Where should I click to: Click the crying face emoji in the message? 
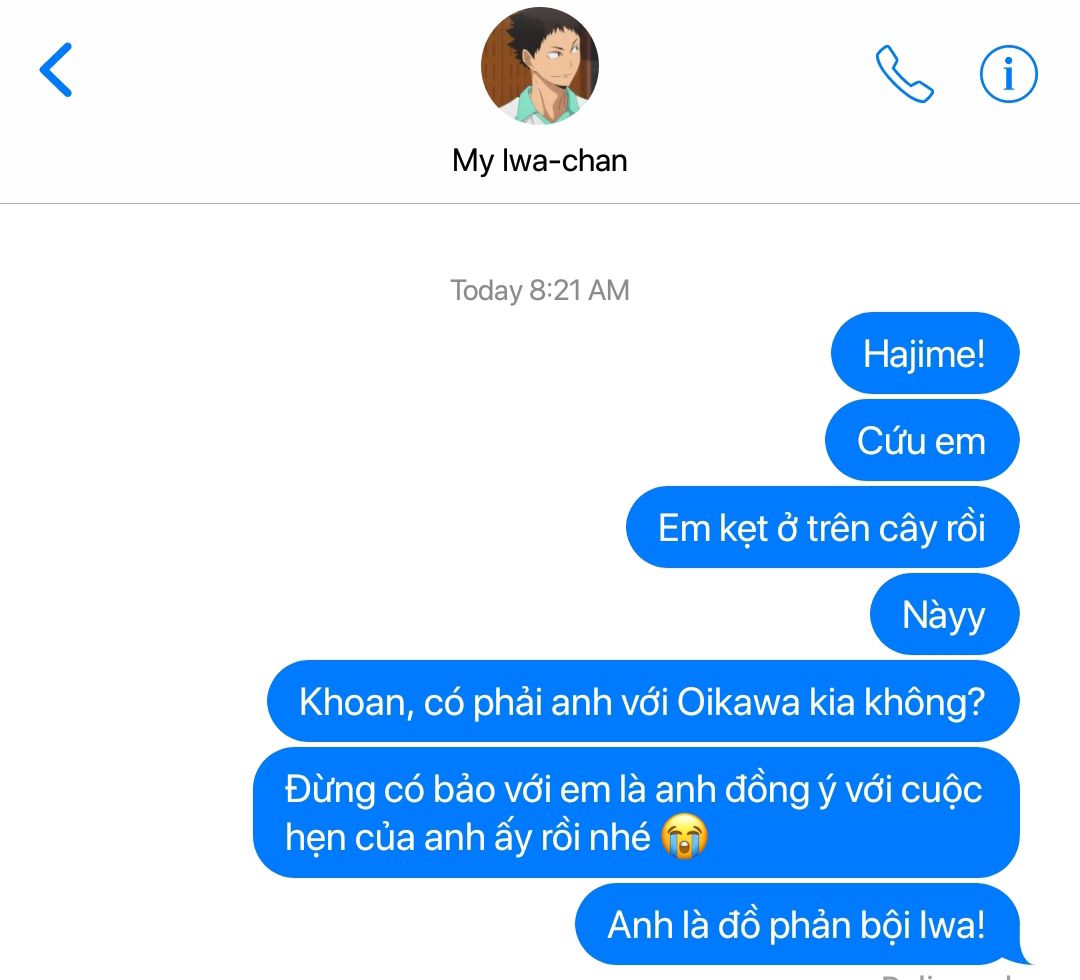(684, 836)
